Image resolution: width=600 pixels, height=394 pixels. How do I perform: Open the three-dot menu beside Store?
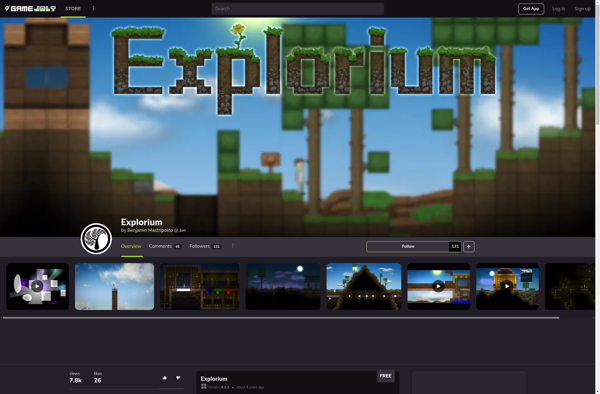pos(93,8)
